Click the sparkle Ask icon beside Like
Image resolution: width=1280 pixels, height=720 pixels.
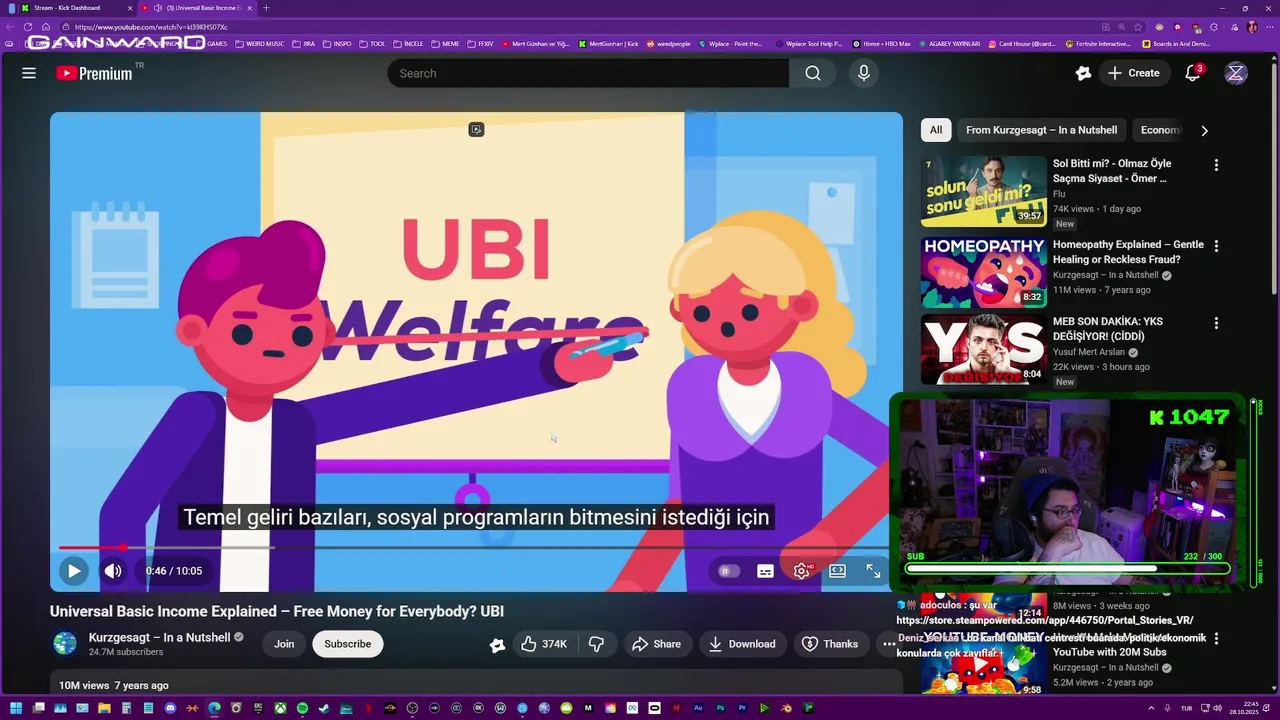point(497,645)
